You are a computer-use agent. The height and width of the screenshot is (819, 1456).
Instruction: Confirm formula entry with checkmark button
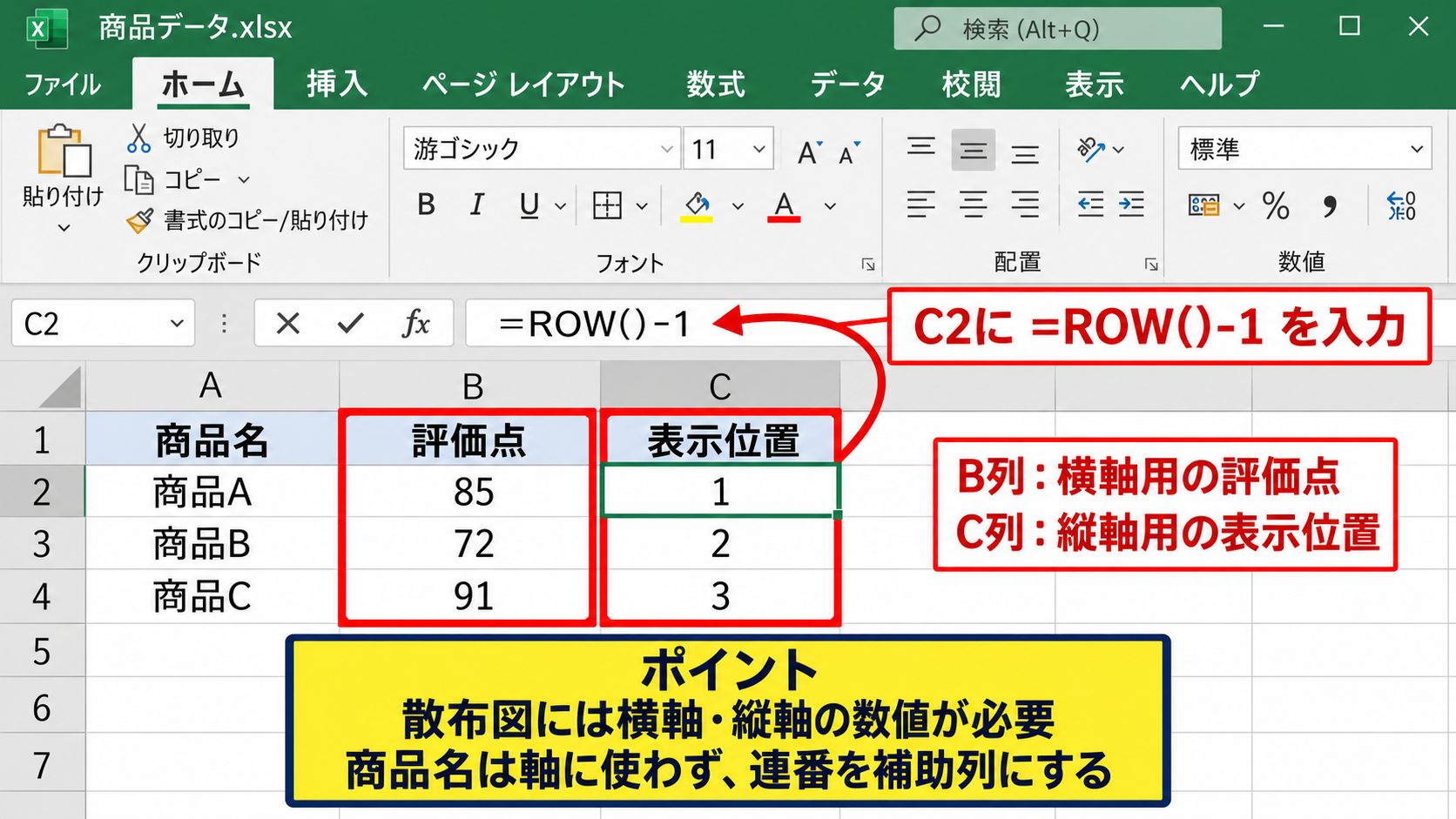[350, 324]
